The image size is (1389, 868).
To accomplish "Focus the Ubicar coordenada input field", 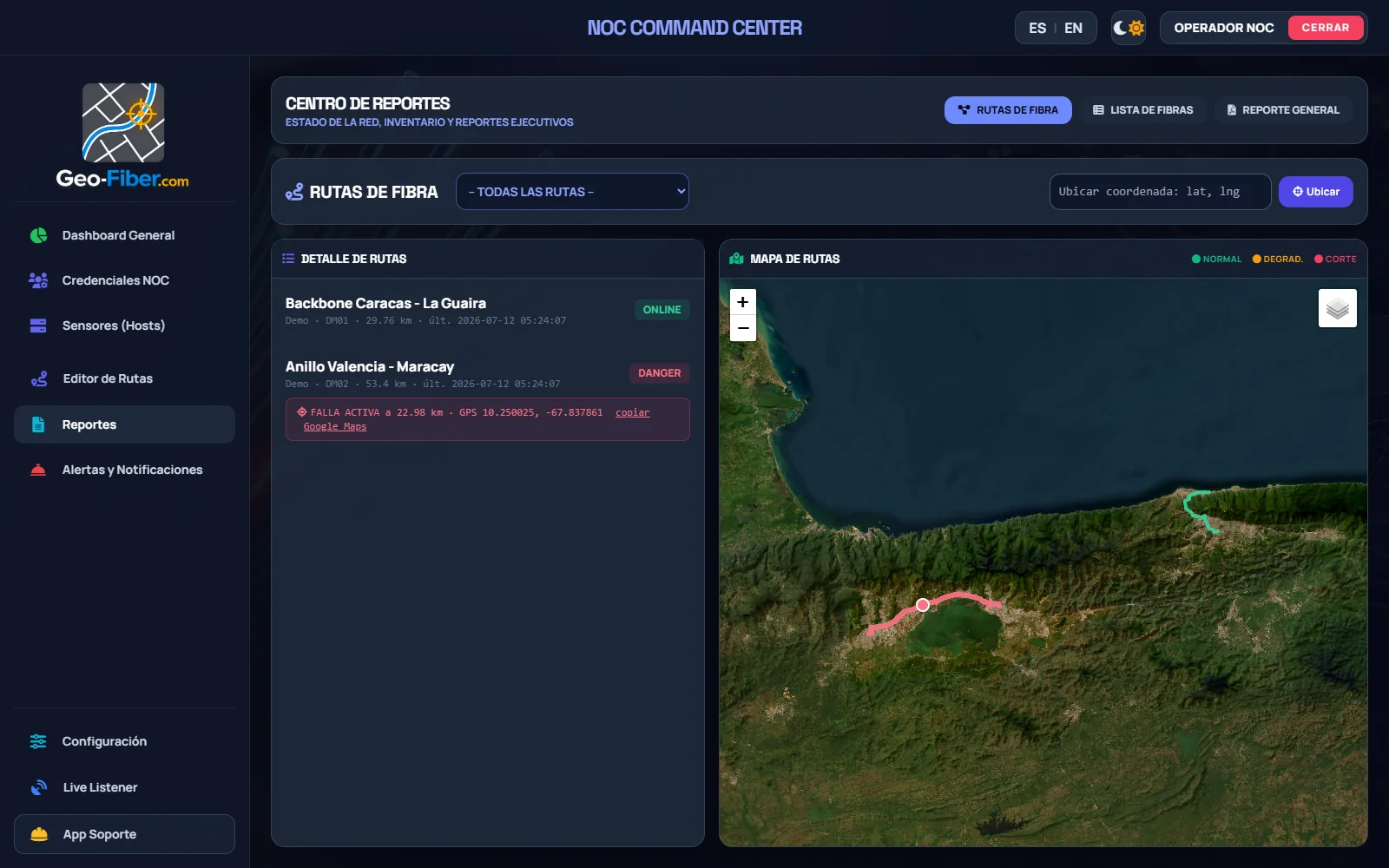I will click(1160, 192).
